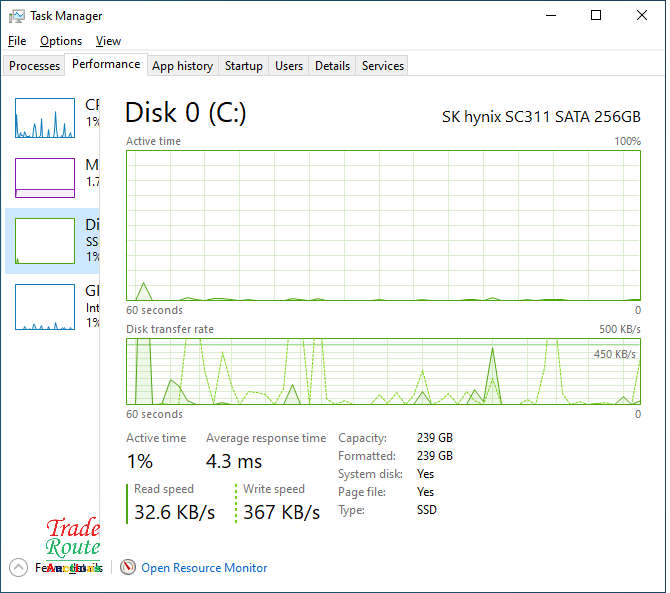Switch to the App history tab
Image resolution: width=670 pixels, height=593 pixels.
click(x=182, y=66)
